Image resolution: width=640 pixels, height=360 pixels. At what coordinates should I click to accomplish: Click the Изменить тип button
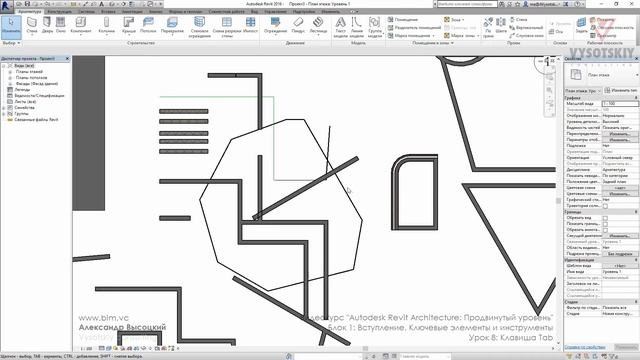tap(621, 91)
